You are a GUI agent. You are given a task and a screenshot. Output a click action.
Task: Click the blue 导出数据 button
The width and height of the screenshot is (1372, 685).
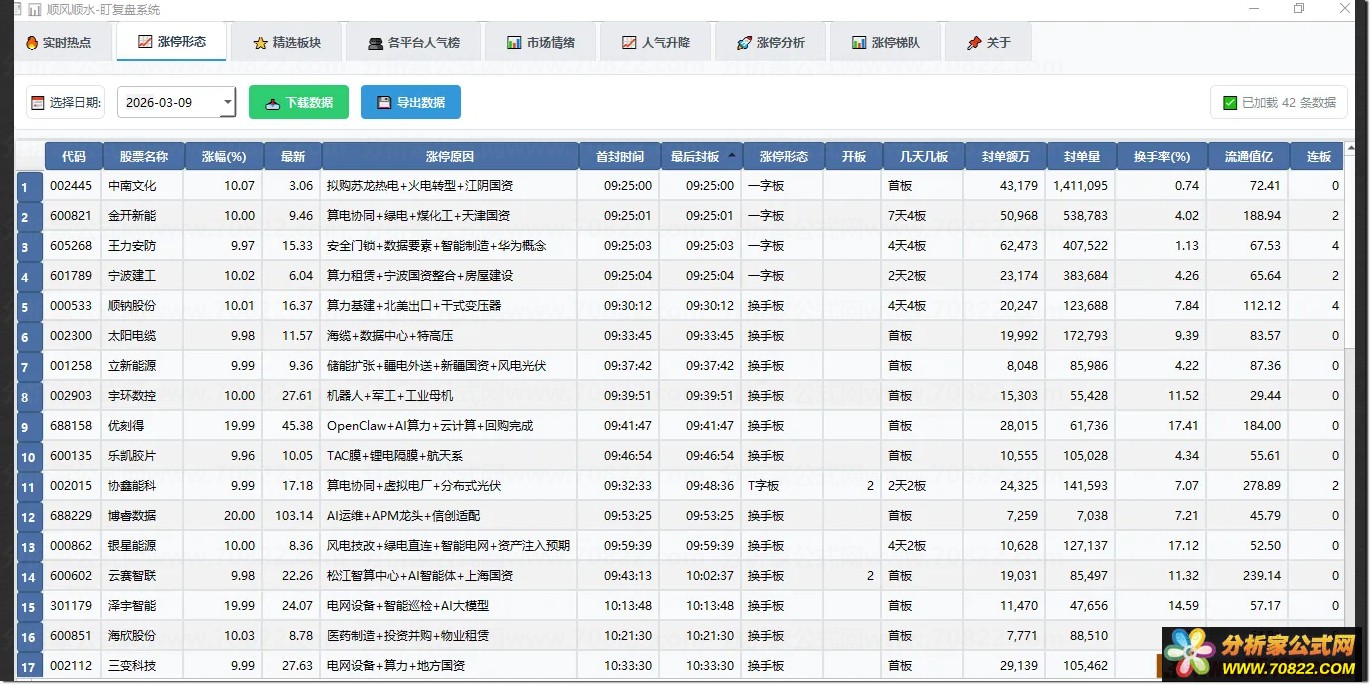(x=410, y=102)
